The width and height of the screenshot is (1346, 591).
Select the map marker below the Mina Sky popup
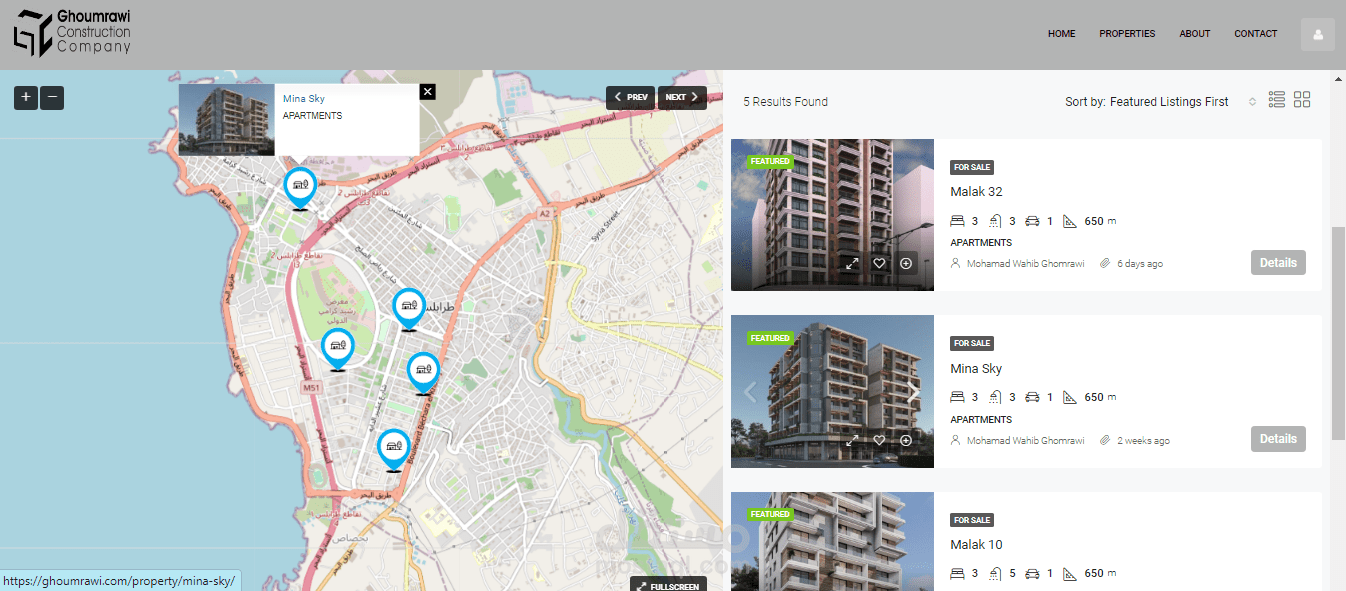(x=300, y=188)
